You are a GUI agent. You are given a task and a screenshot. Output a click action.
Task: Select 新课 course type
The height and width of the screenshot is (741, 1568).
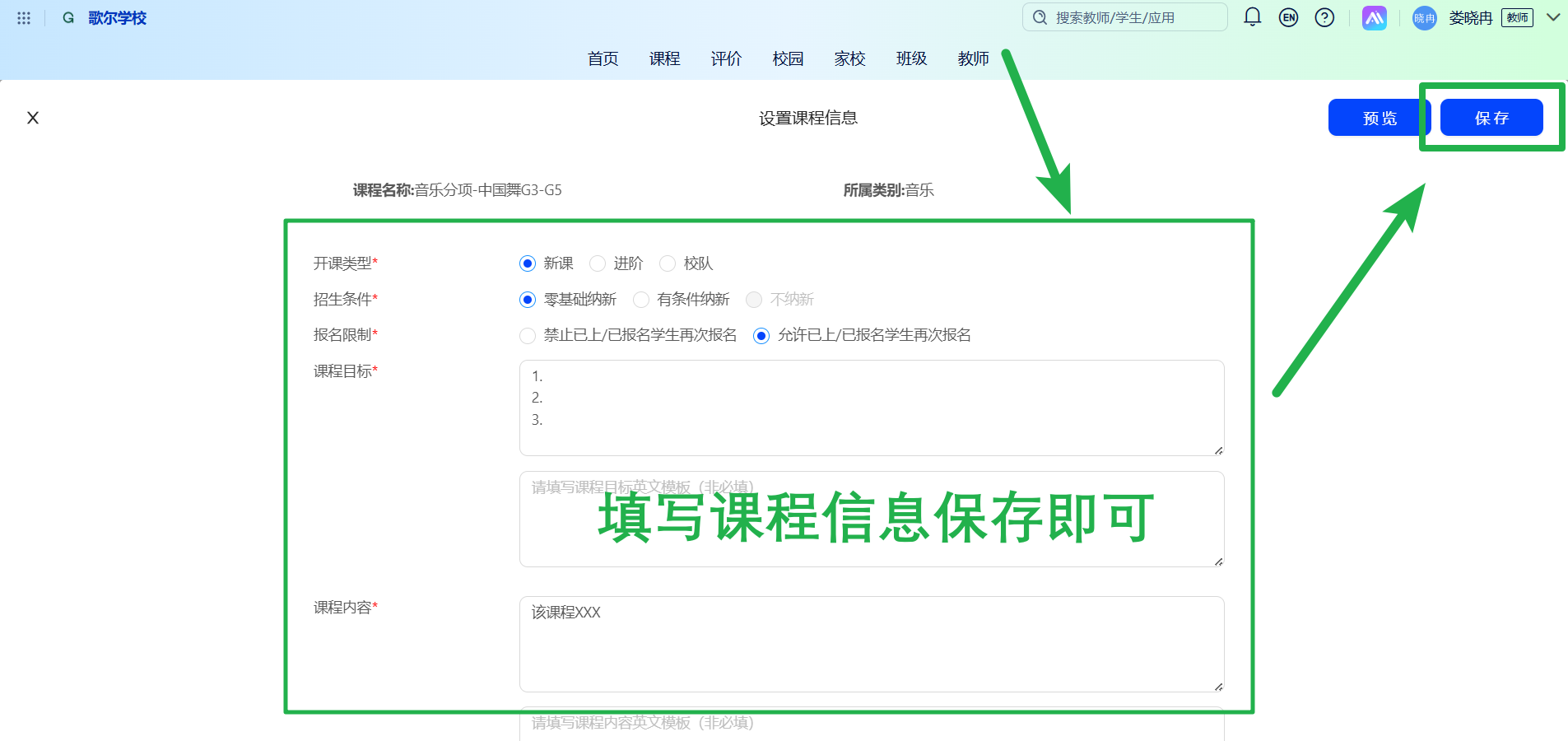[x=528, y=263]
